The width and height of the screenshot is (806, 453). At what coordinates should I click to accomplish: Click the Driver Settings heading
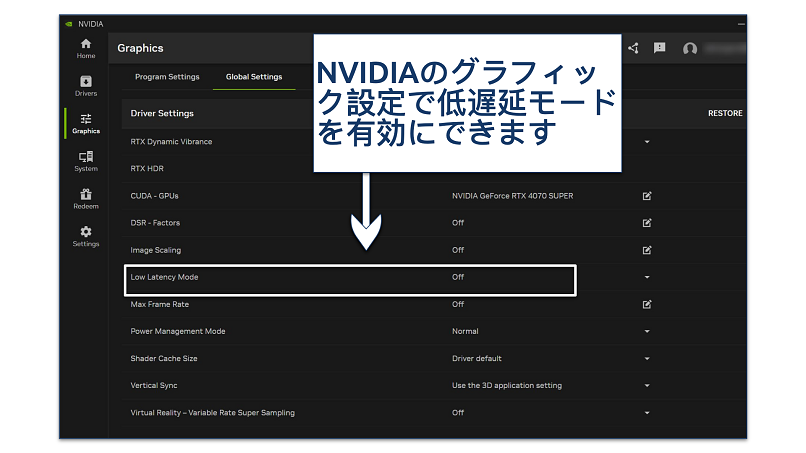click(162, 113)
